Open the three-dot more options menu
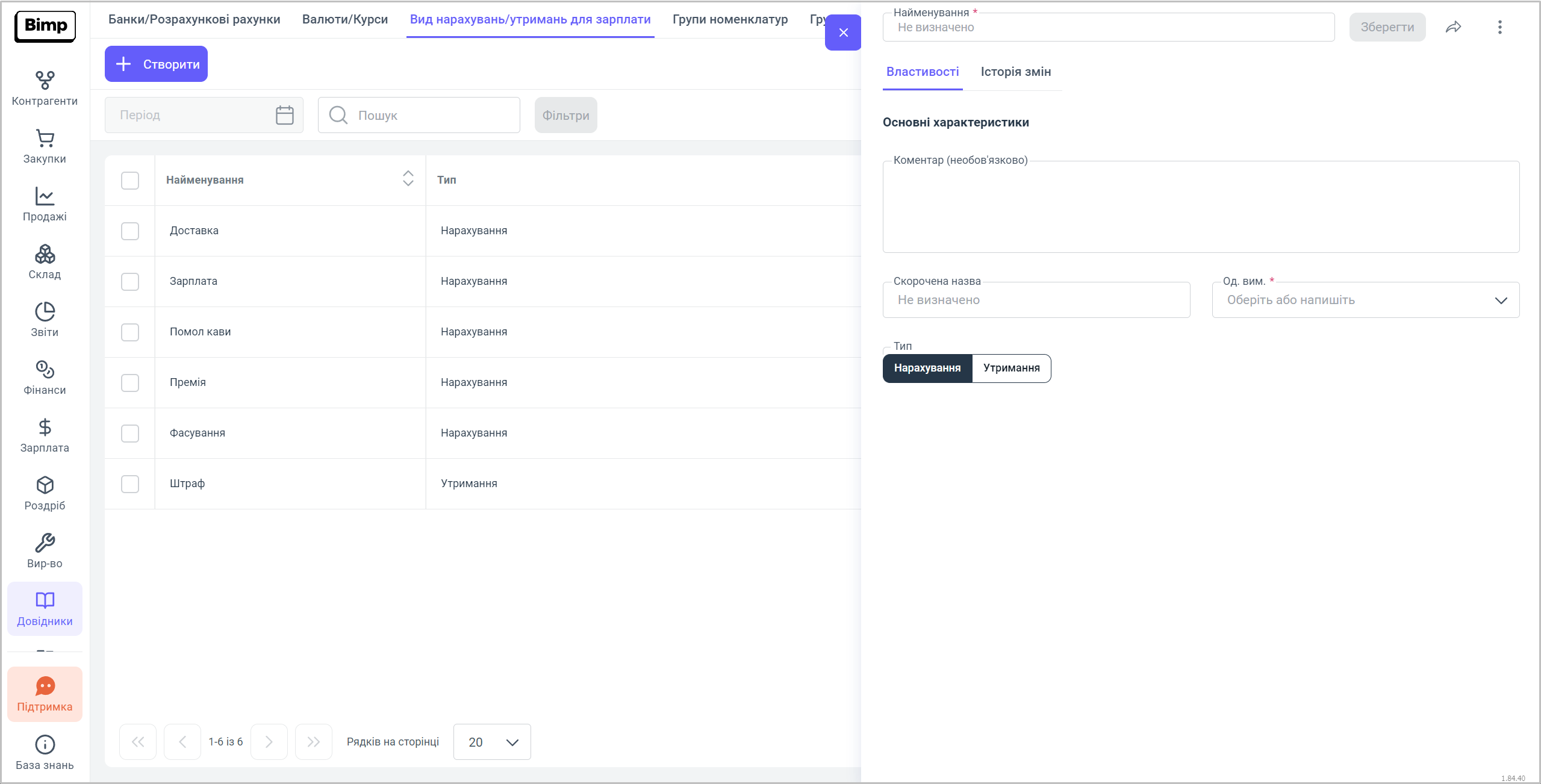 coord(1499,27)
